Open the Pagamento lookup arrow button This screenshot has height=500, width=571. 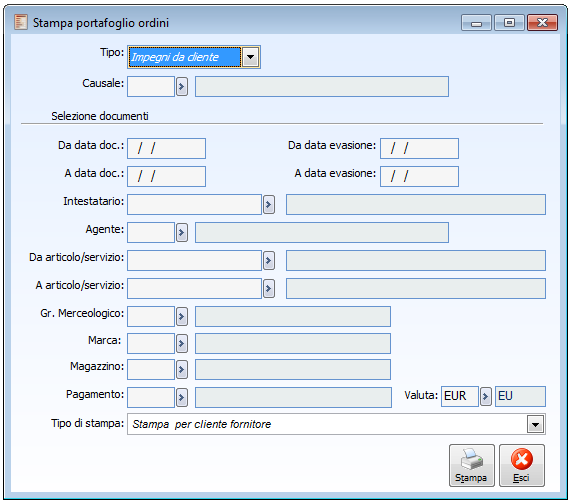point(182,397)
